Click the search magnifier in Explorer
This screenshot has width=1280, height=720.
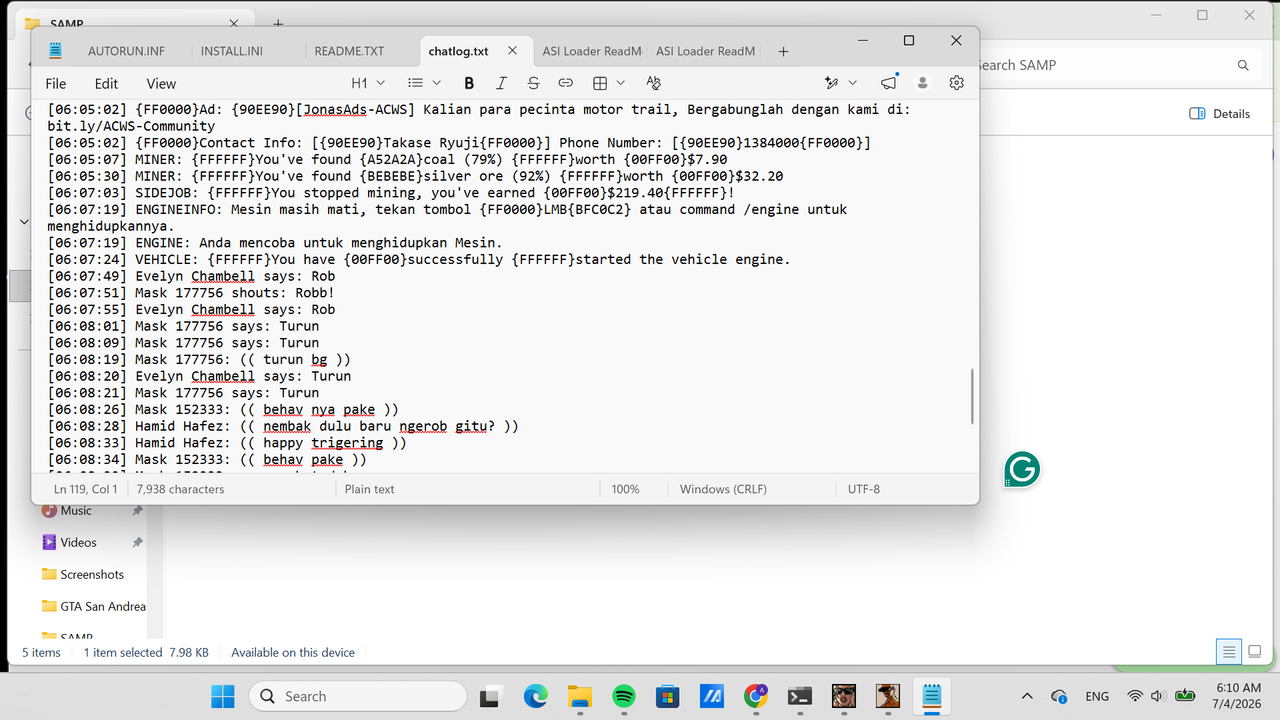pos(1243,65)
